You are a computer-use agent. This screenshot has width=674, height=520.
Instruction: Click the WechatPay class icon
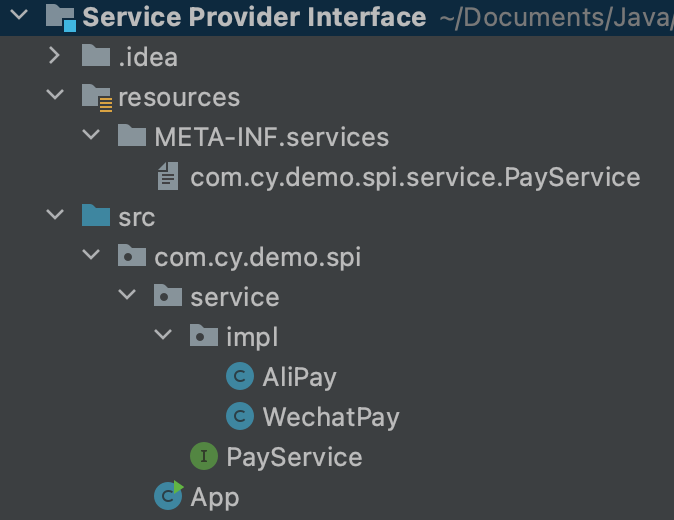[240, 417]
